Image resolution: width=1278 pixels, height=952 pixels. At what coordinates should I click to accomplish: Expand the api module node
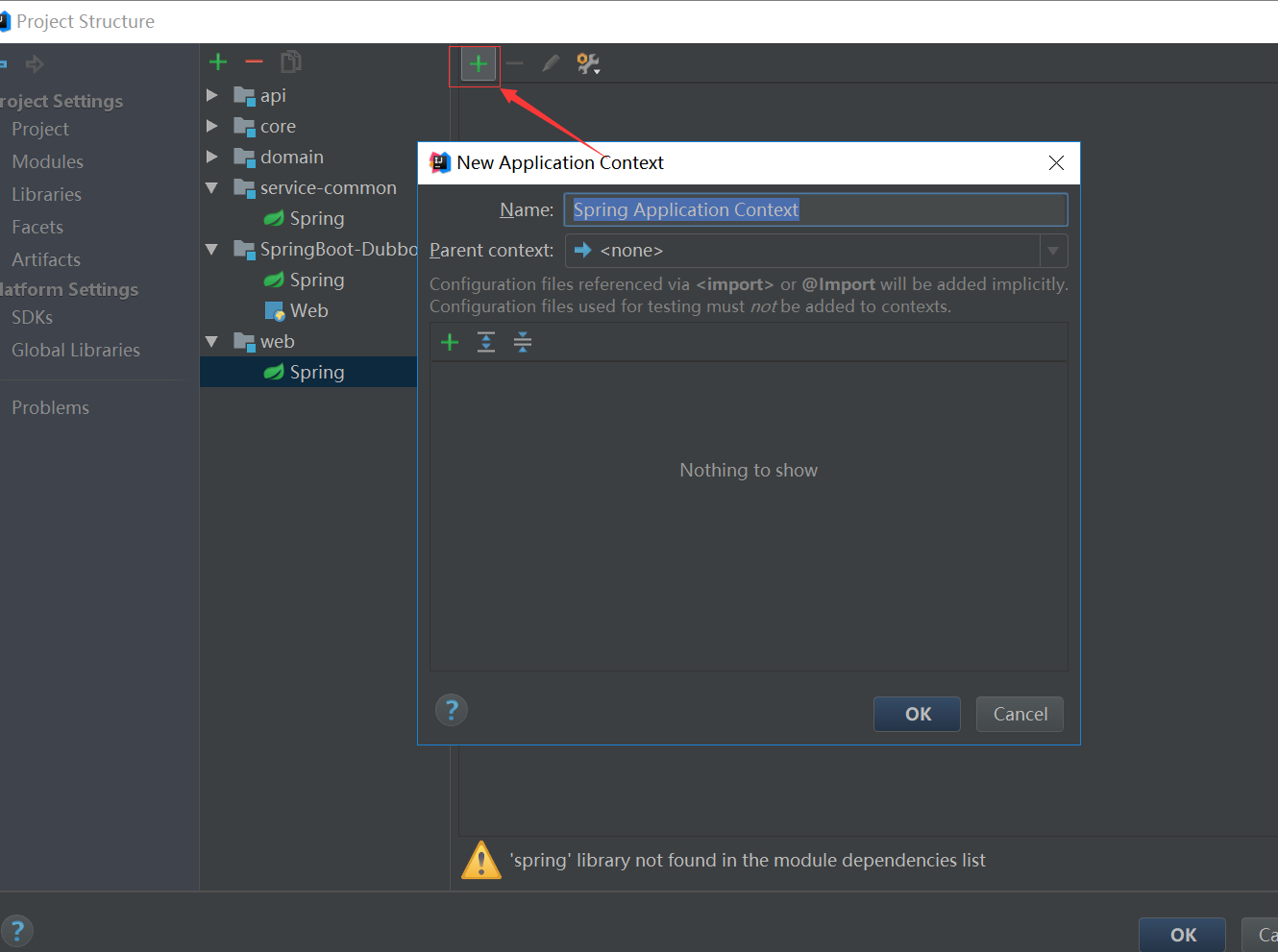211,95
